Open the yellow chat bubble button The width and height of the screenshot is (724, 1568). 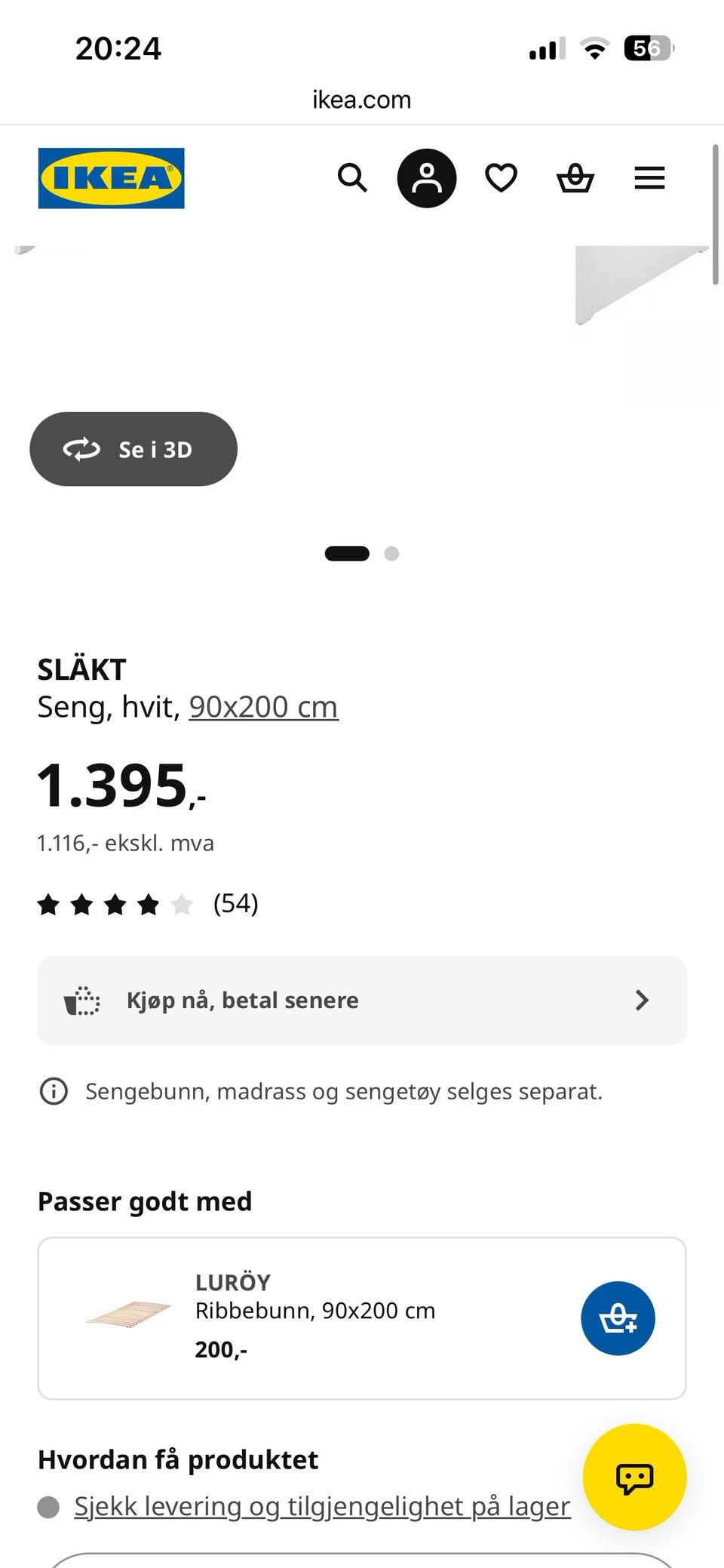point(634,1477)
